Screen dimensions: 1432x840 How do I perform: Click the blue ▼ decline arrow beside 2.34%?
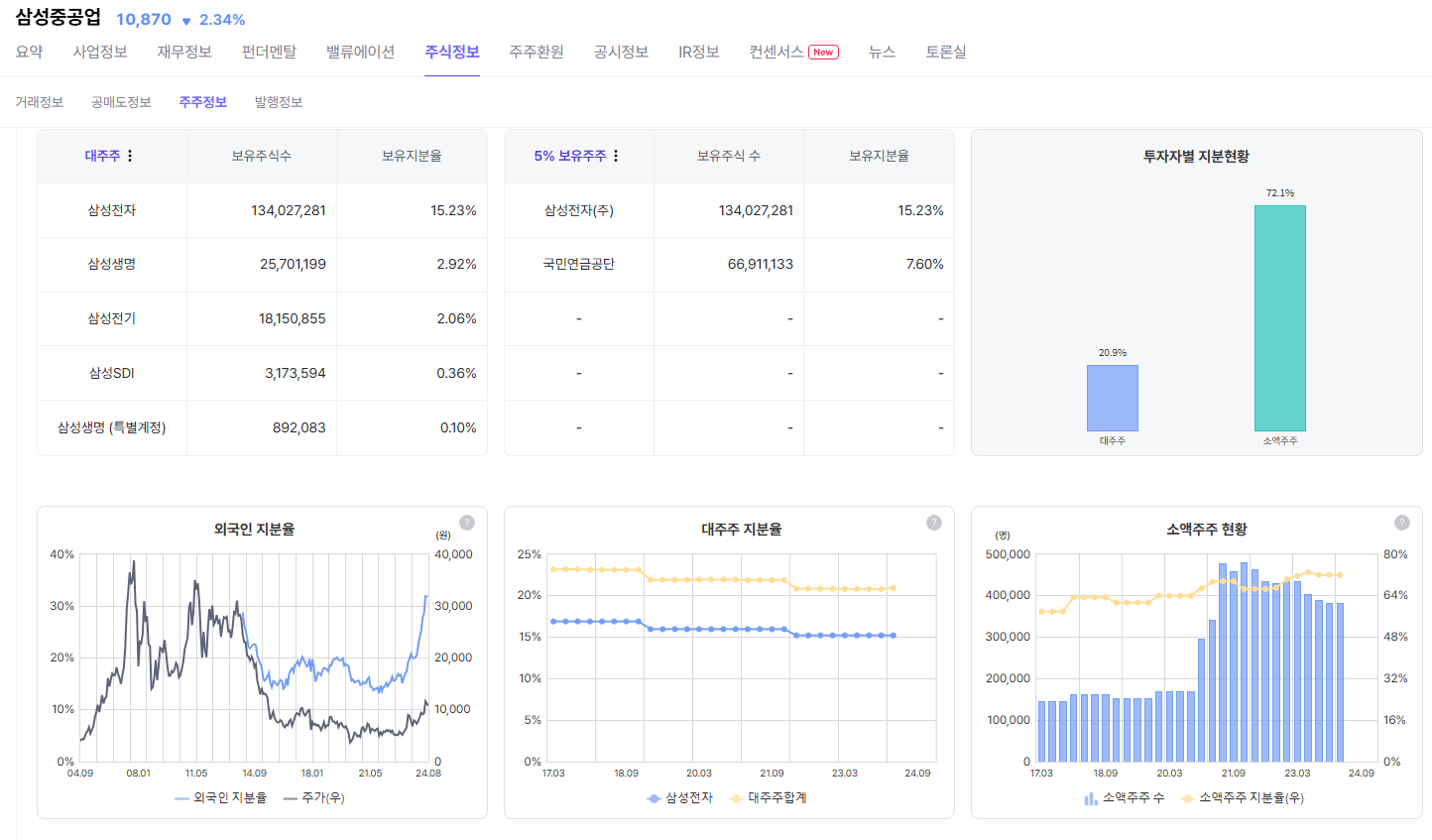187,20
